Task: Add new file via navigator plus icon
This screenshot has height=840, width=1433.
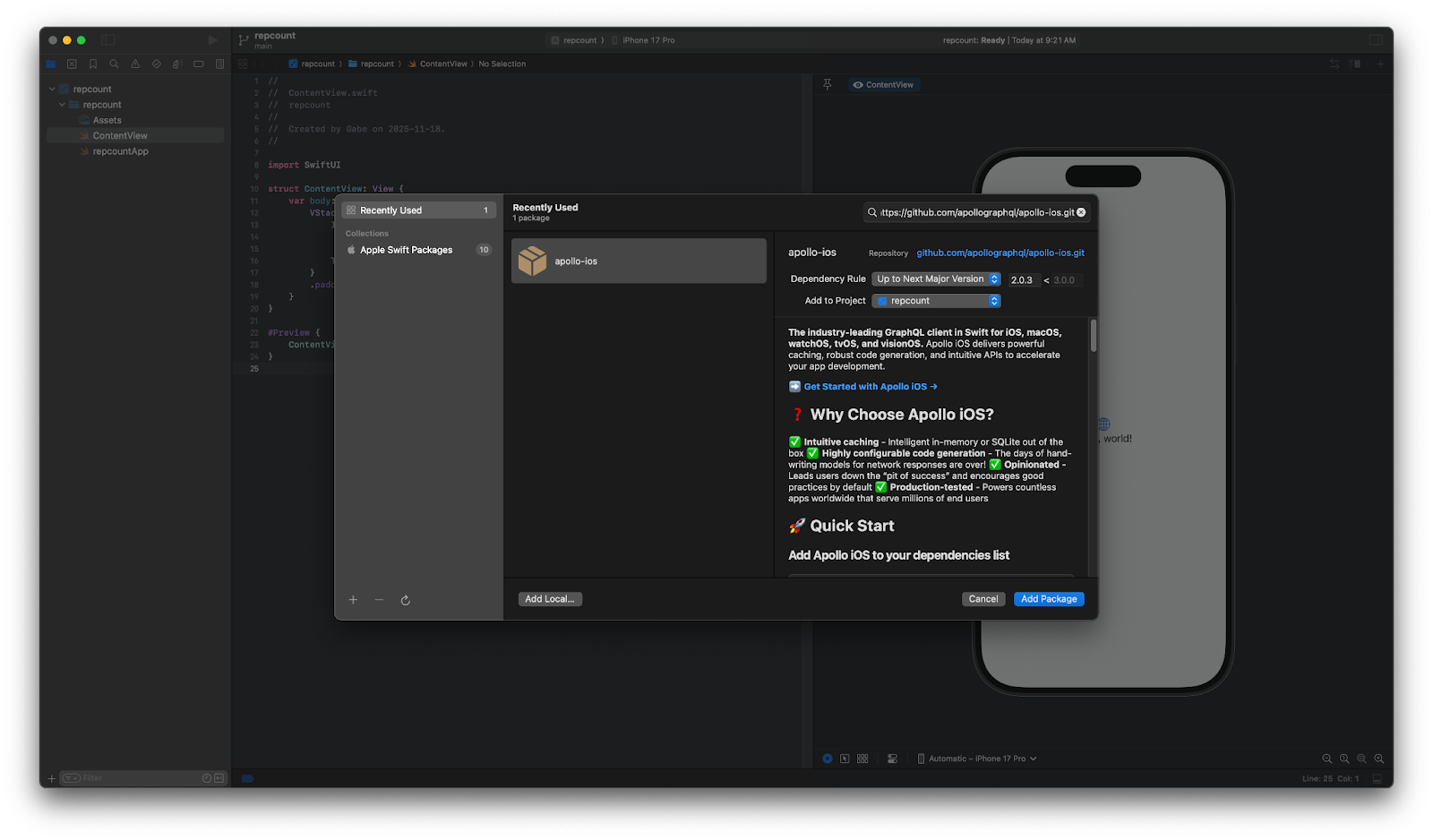Action: tap(51, 778)
